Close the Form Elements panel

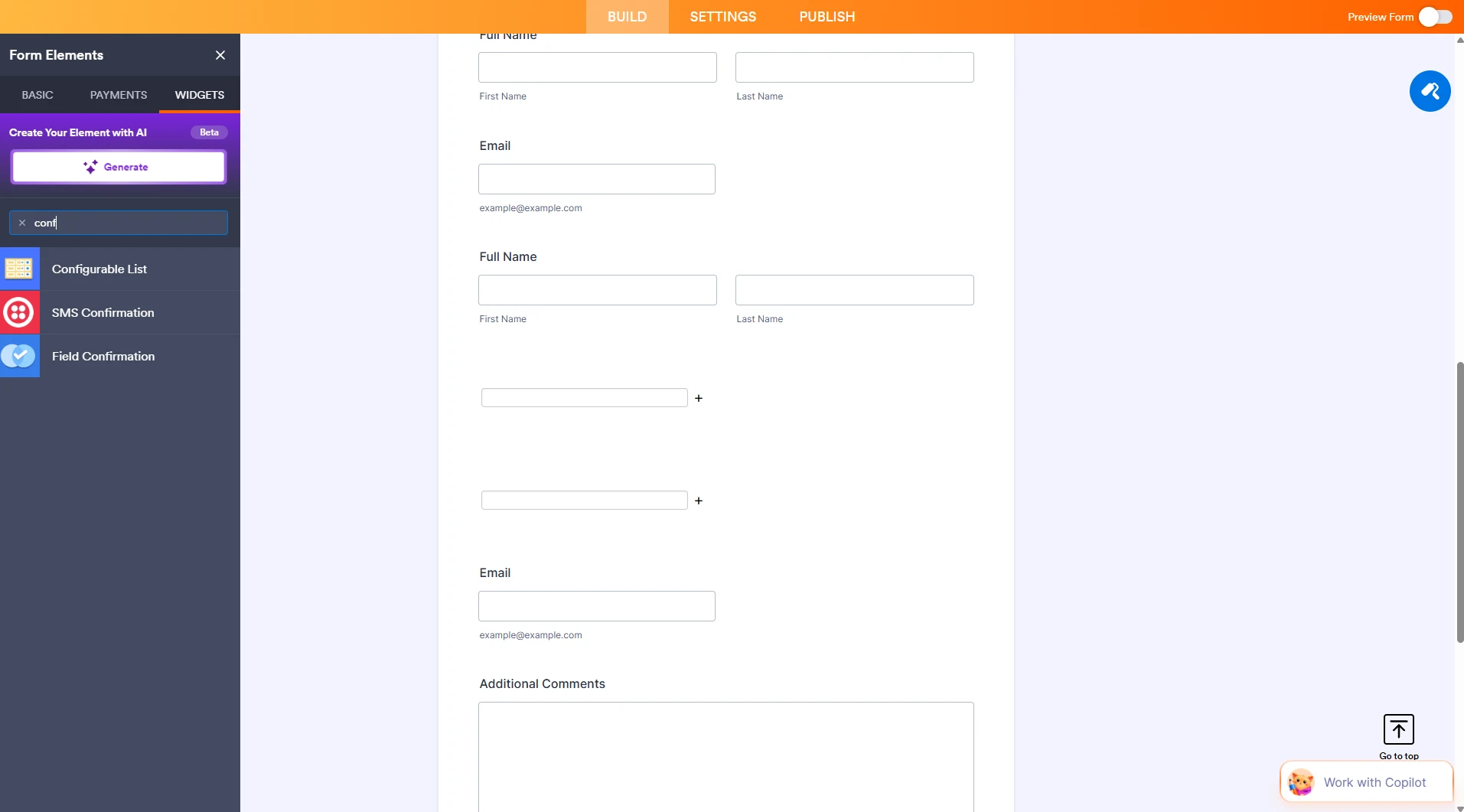pos(220,54)
